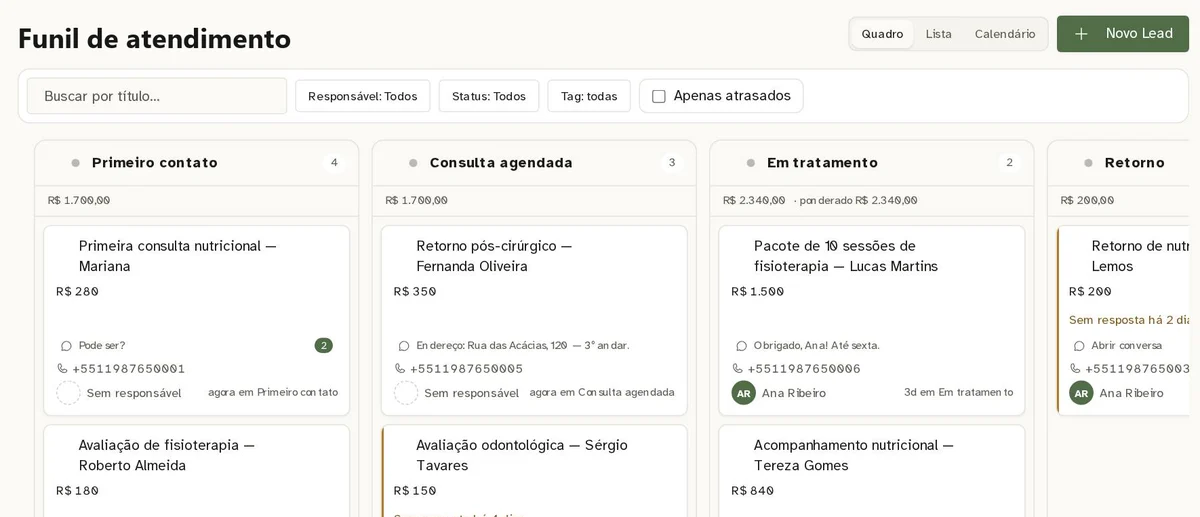Click the empty assignee avatar on Mariana's card
1200x517 pixels.
tap(68, 393)
